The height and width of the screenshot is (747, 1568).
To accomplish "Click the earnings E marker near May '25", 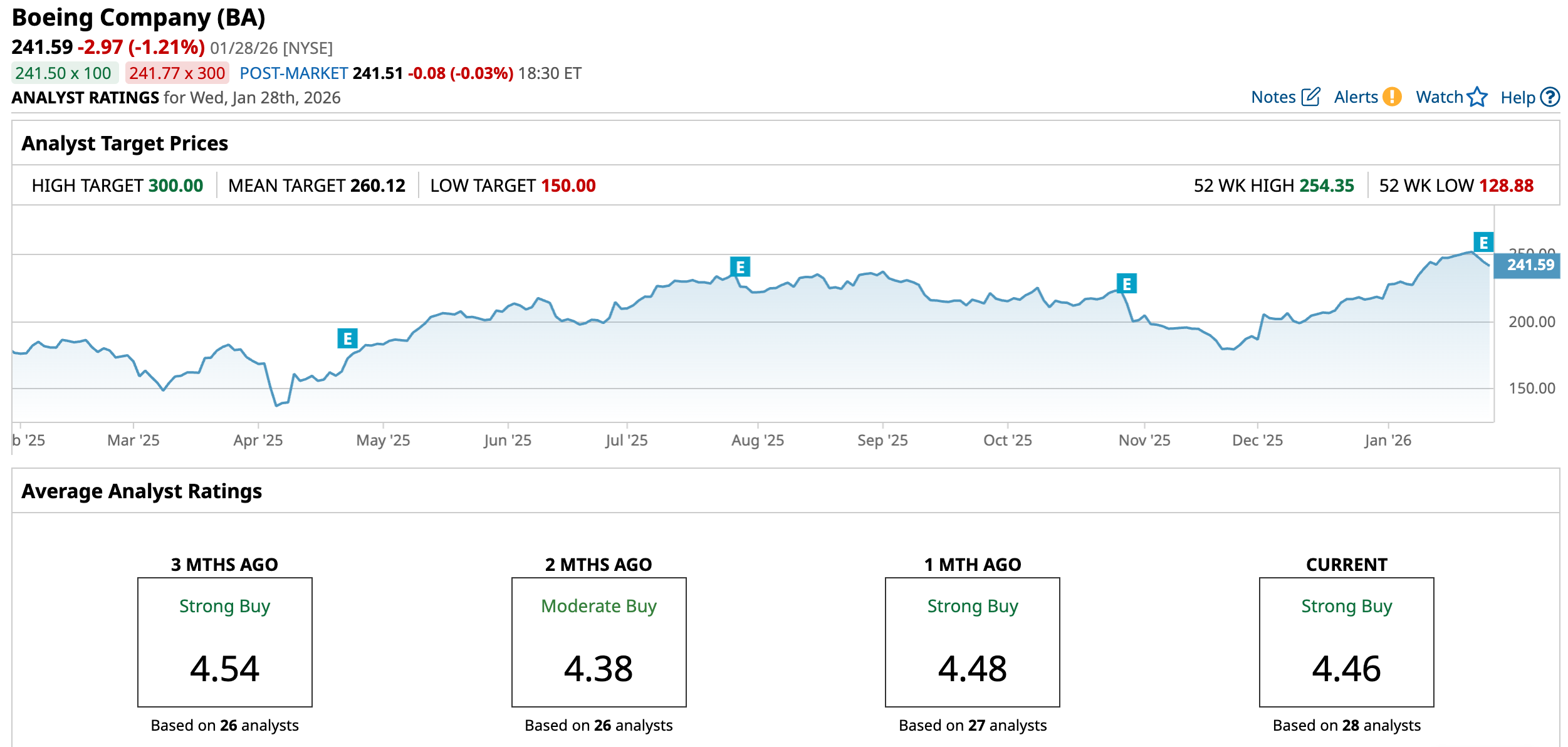I will click(x=347, y=338).
